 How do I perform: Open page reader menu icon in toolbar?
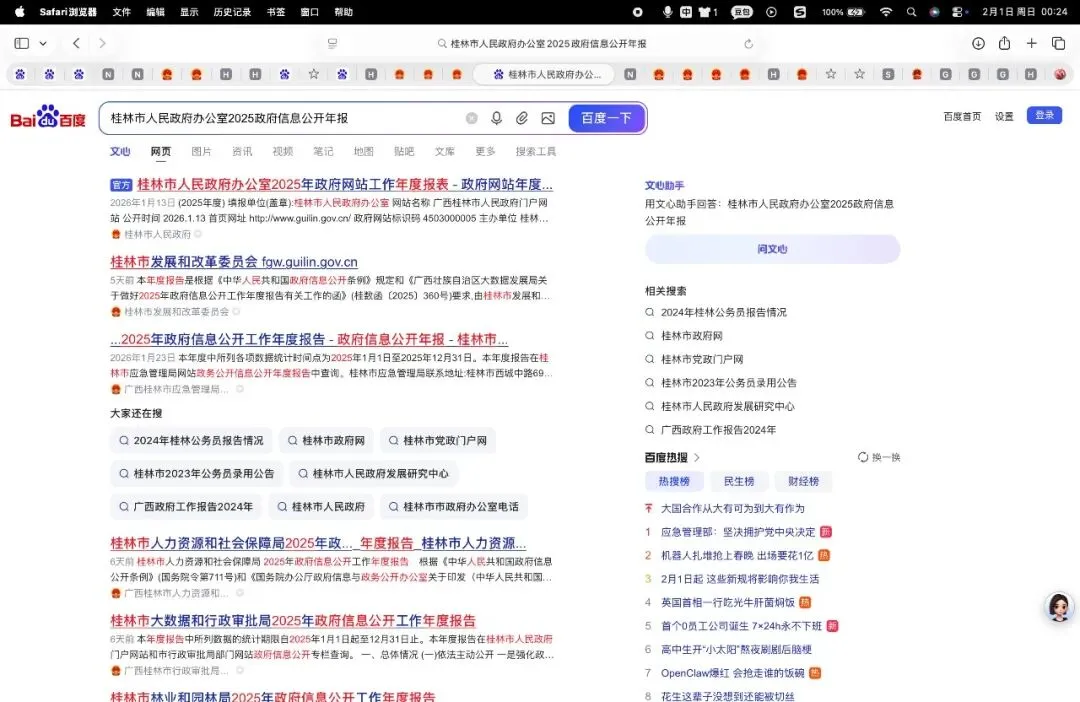pyautogui.click(x=333, y=43)
